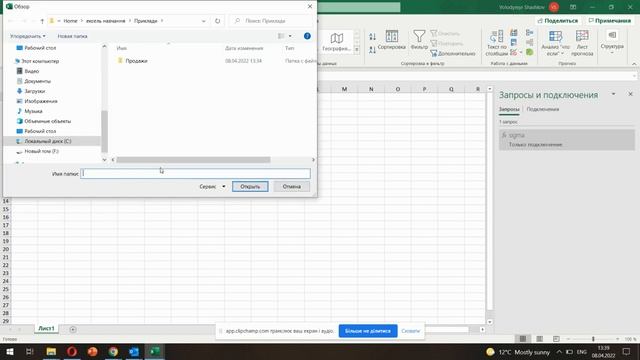Click the Flash Fill icon
This screenshot has width=640, height=360.
click(x=514, y=33)
